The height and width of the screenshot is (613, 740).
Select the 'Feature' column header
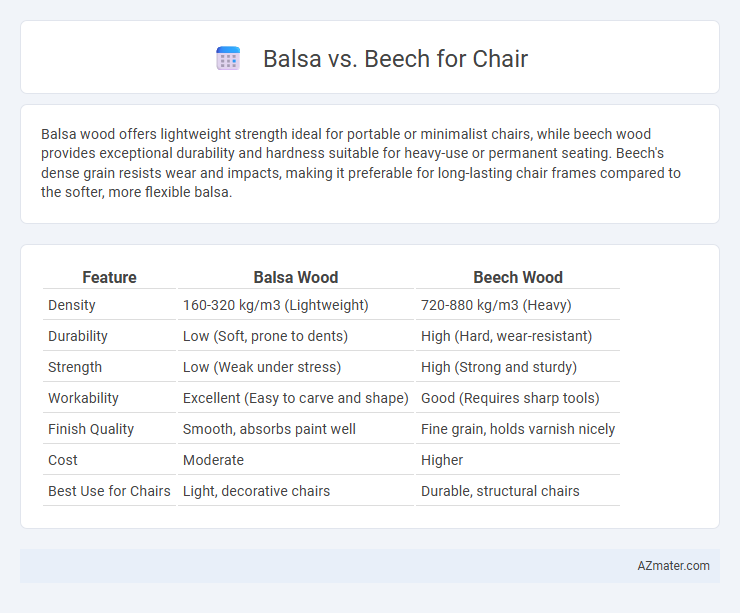click(109, 277)
